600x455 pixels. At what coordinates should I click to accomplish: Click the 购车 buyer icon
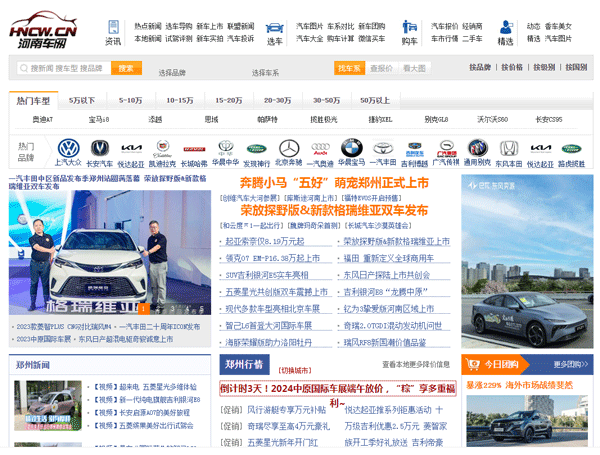pos(409,27)
